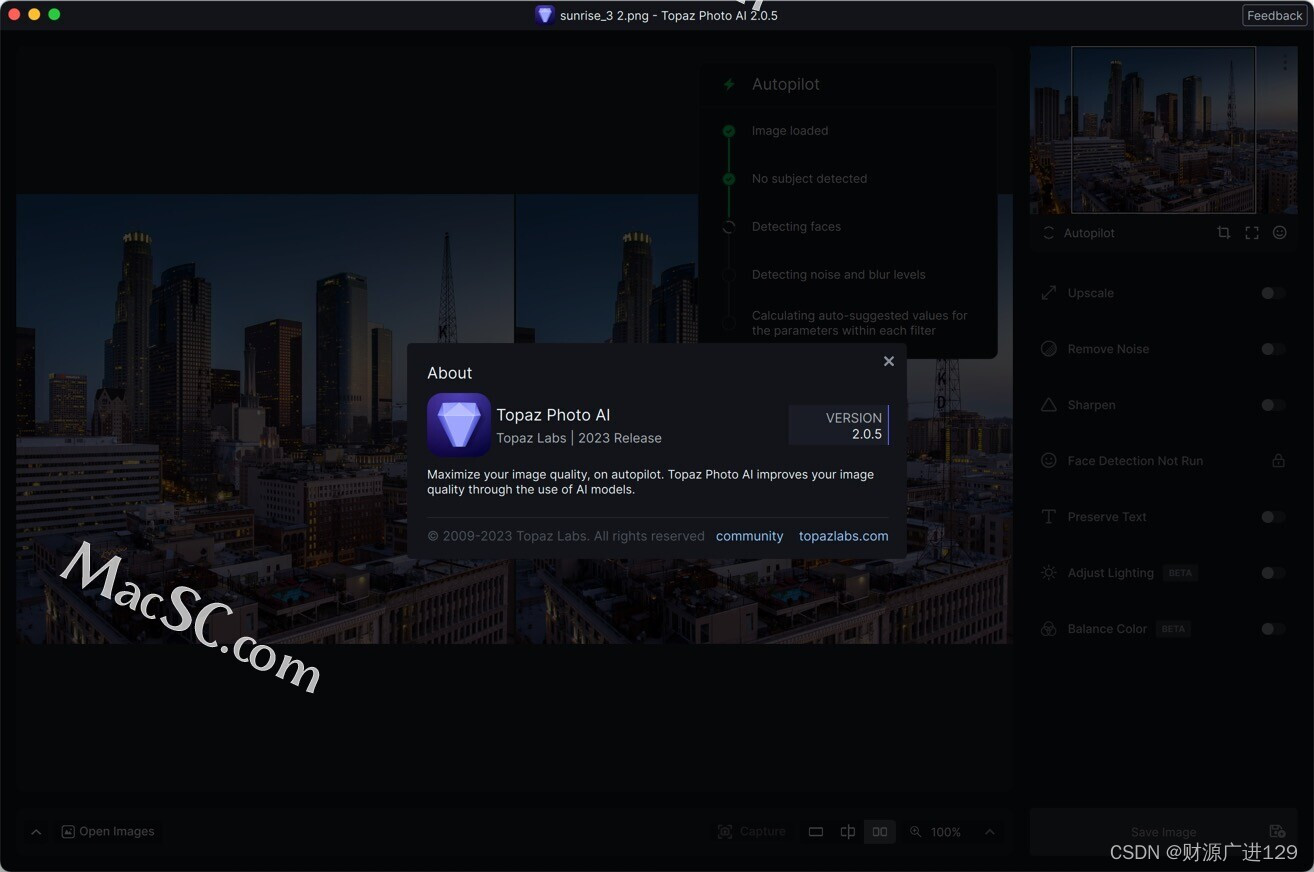Switch to split view layout
Image resolution: width=1314 pixels, height=872 pixels.
pos(848,832)
